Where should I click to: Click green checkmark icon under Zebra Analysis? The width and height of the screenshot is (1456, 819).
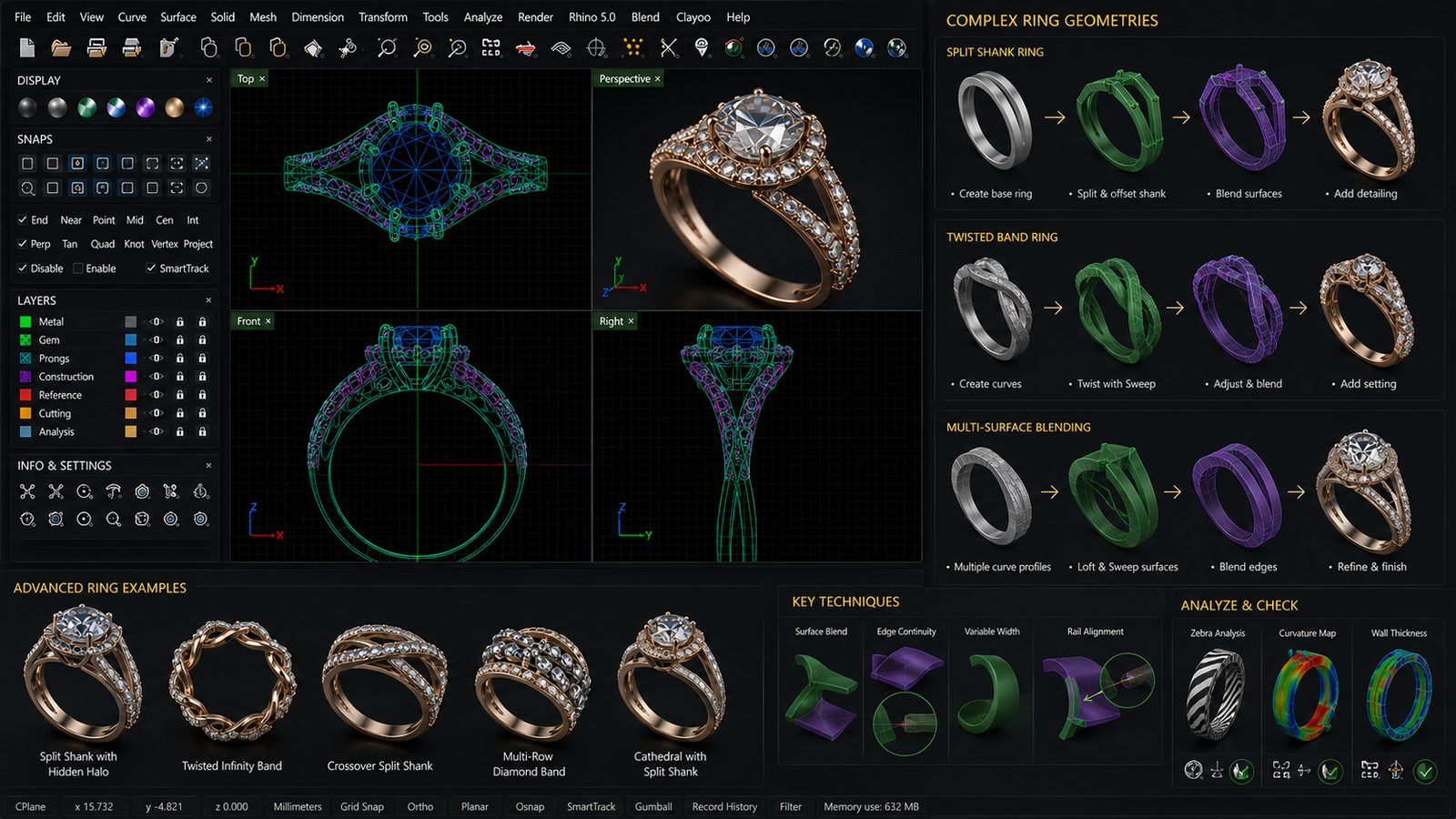(1241, 772)
